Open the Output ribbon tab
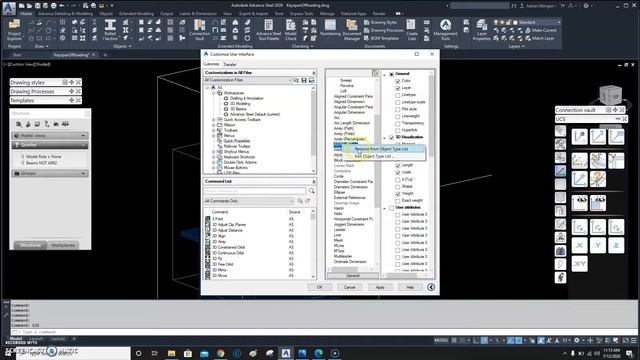 [166, 13]
